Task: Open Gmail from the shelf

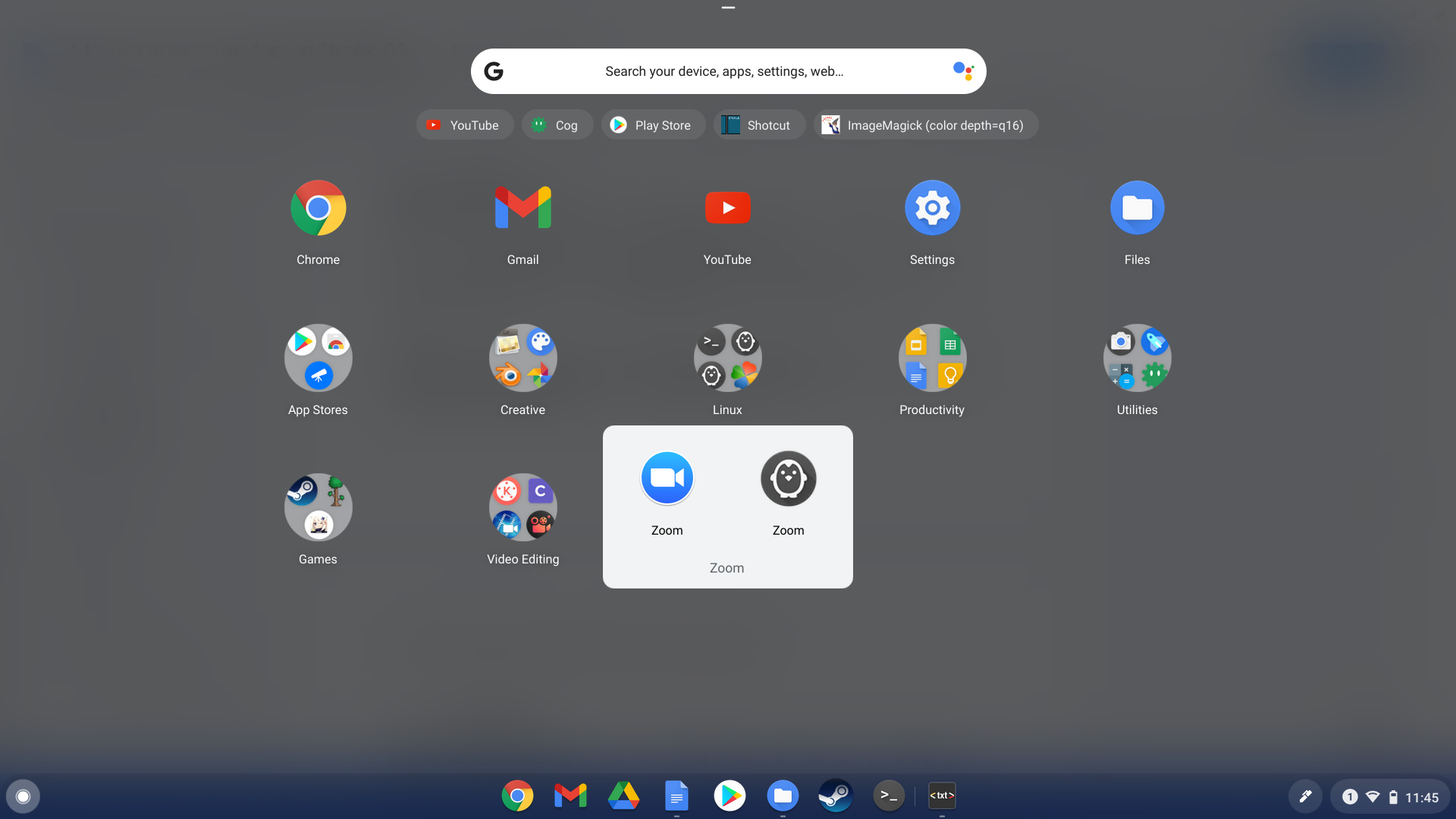Action: coord(570,796)
